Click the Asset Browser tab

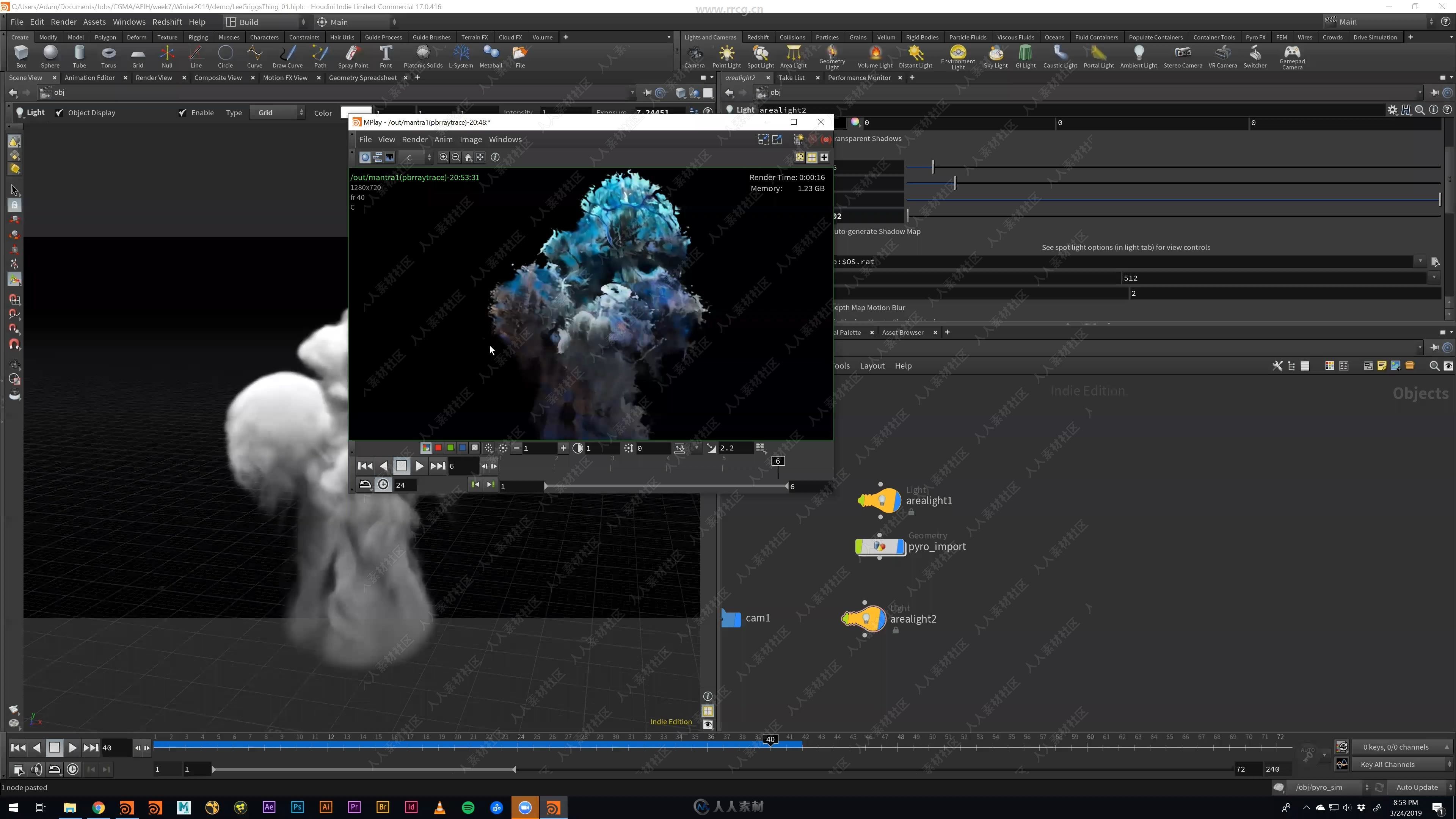pyautogui.click(x=901, y=332)
